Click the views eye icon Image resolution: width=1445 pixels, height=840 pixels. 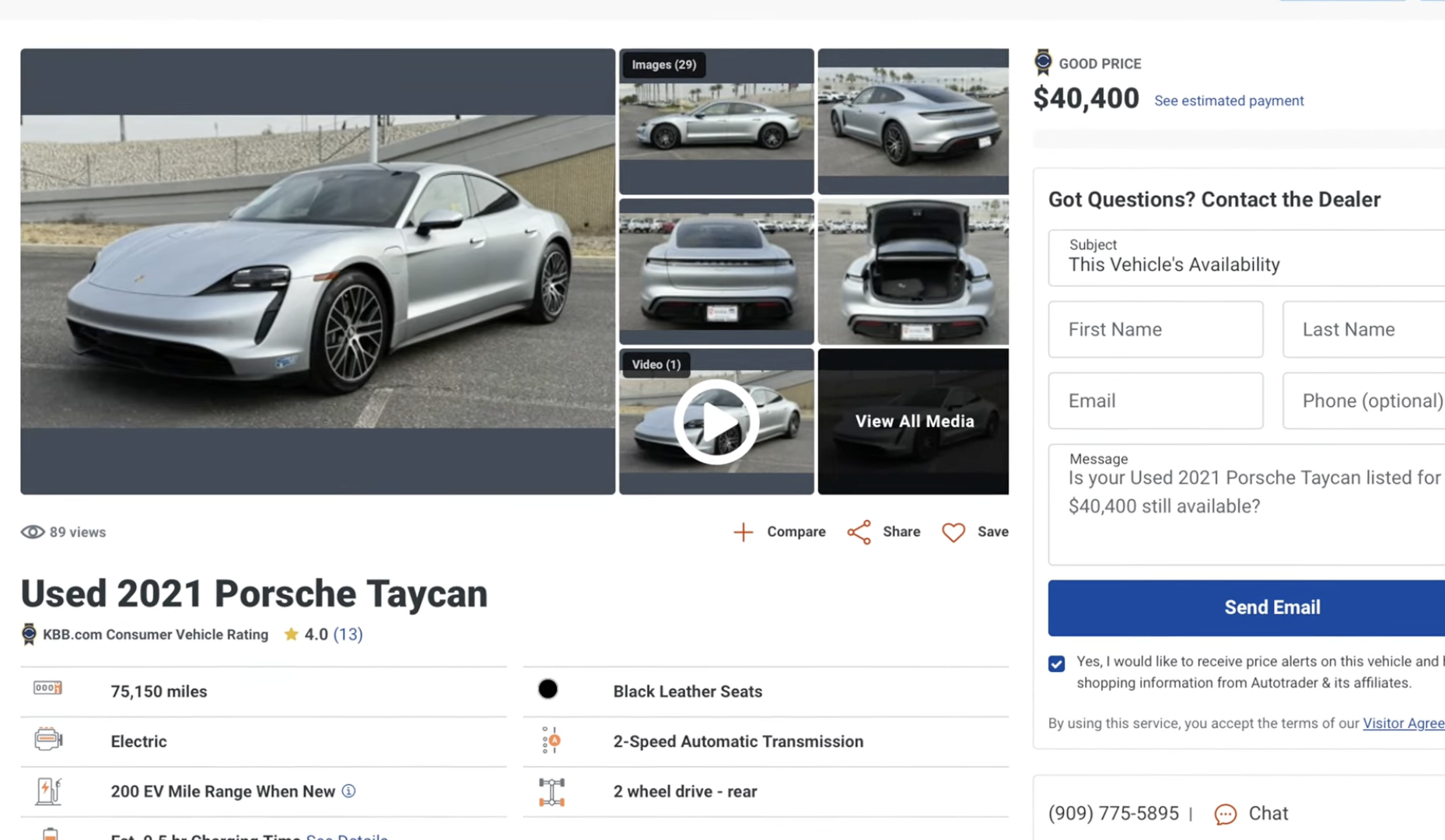[x=32, y=532]
